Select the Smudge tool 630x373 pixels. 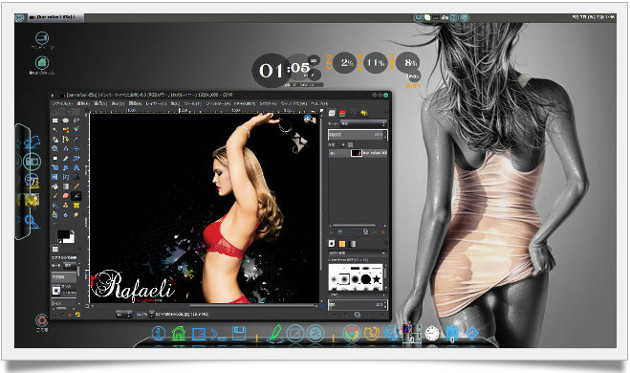76,215
